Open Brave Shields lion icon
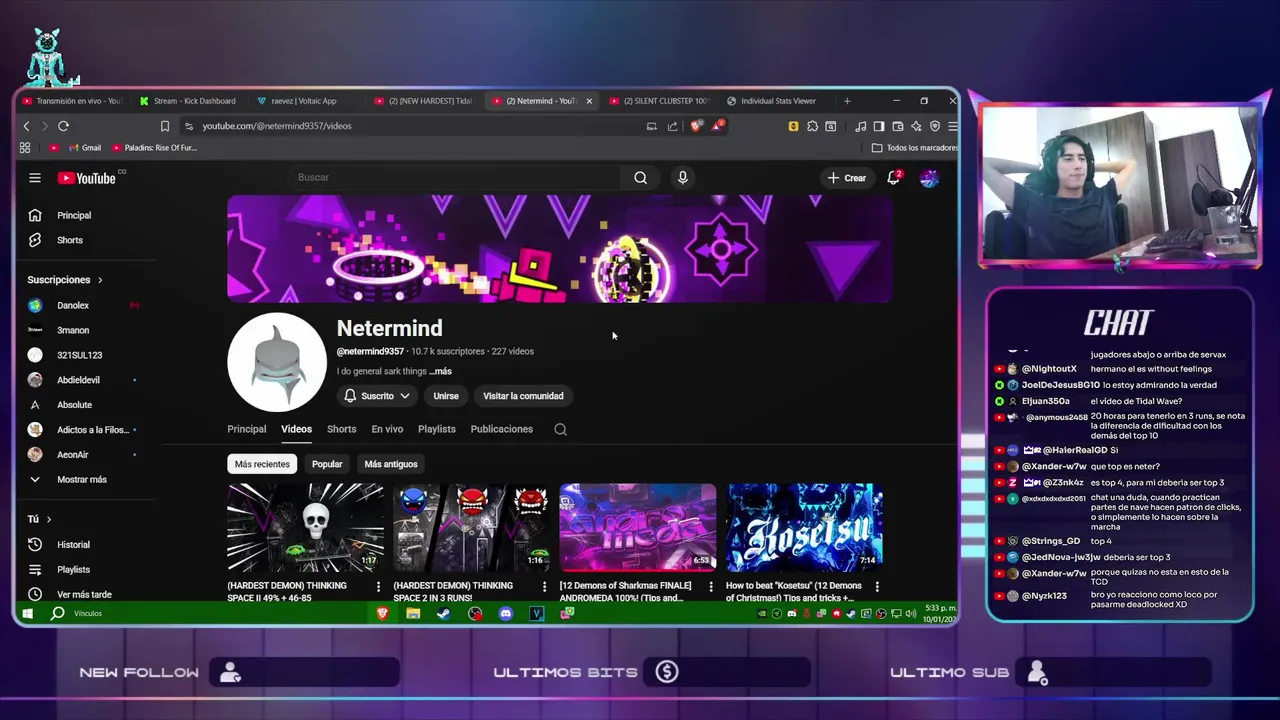The width and height of the screenshot is (1280, 720). pyautogui.click(x=697, y=126)
